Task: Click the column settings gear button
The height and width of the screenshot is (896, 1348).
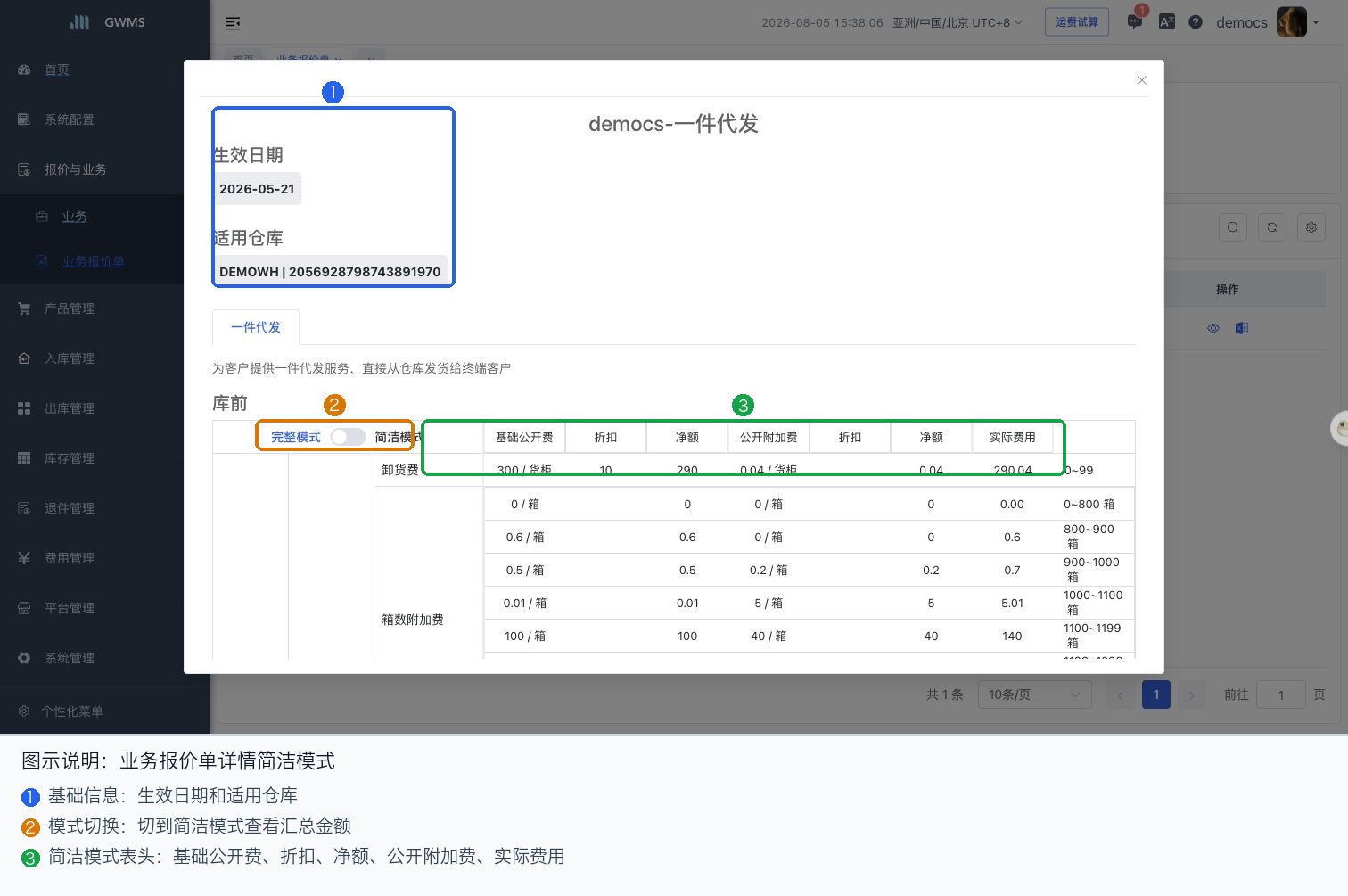Action: click(x=1311, y=227)
